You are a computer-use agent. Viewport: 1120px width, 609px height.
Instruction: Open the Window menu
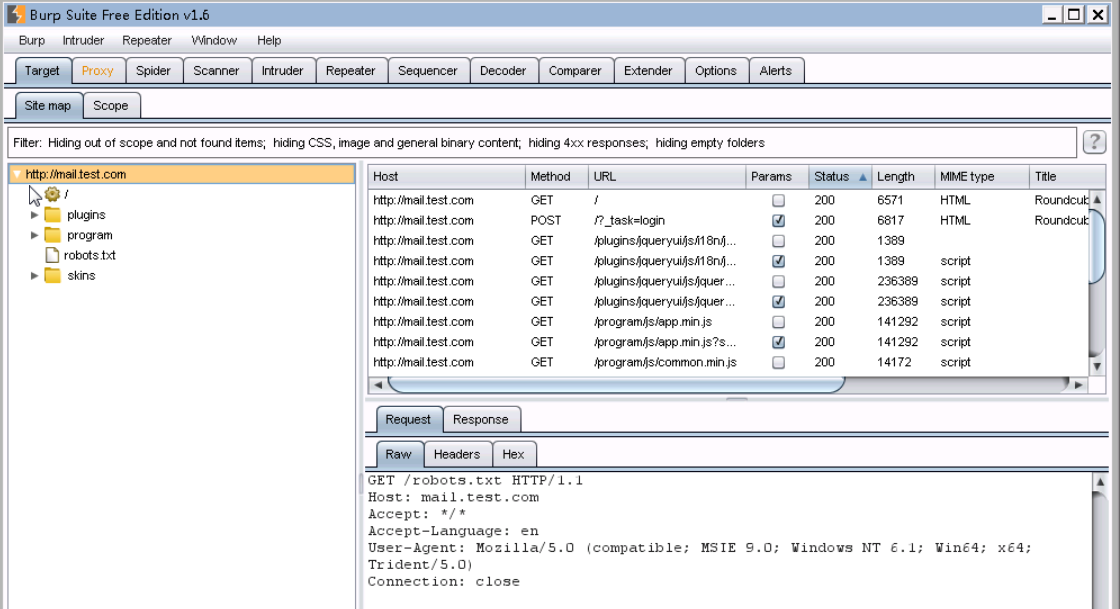214,41
